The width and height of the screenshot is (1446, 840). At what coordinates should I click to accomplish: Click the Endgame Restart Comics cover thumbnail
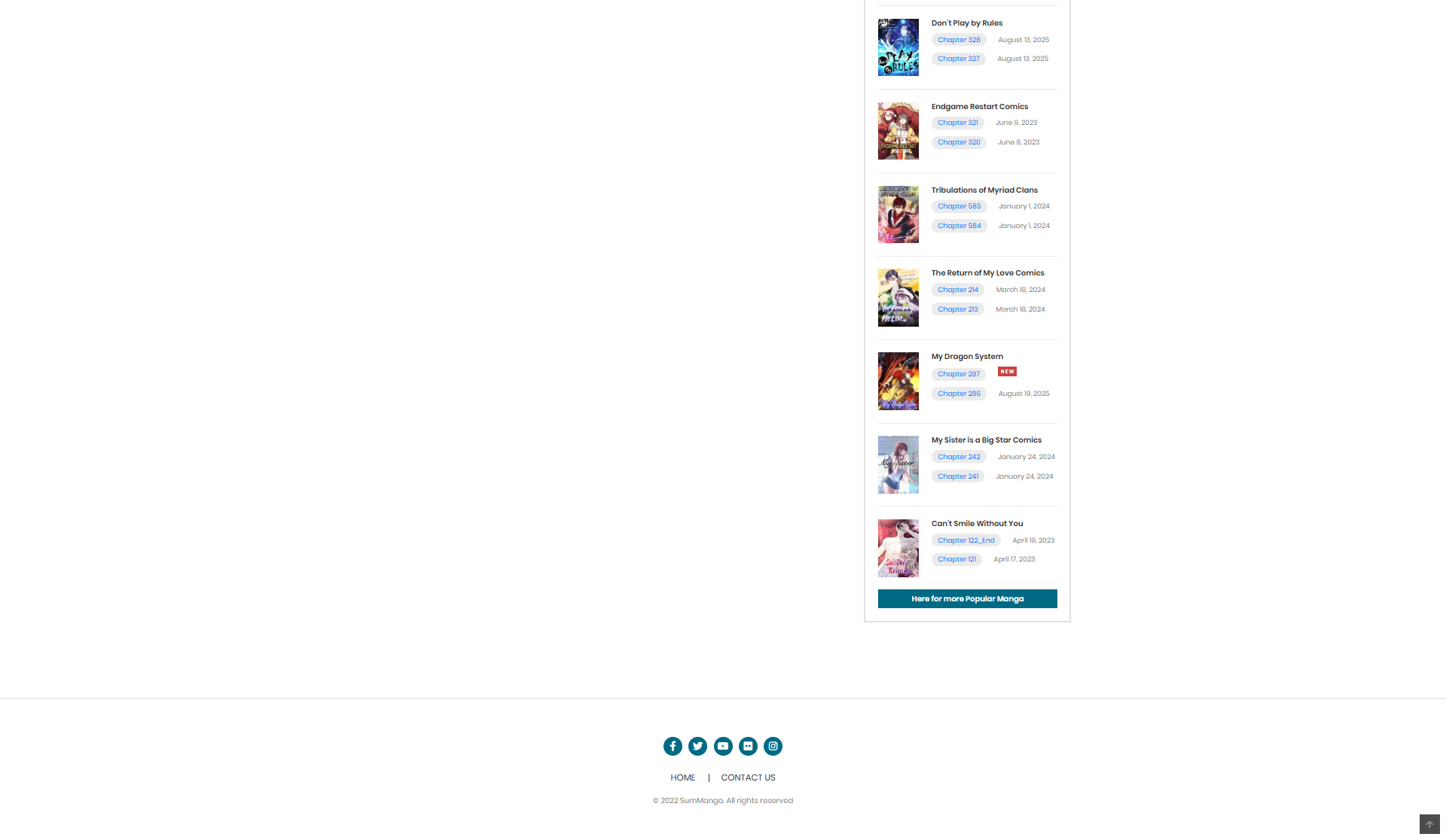click(x=898, y=131)
